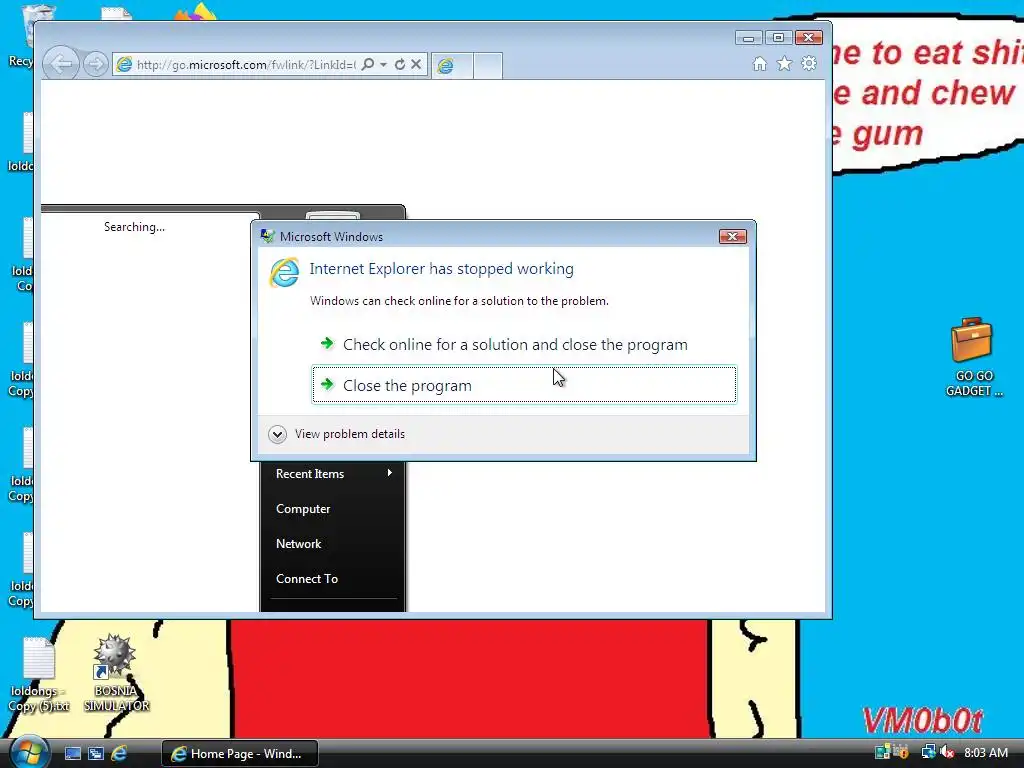
Task: Click the network tray icon
Action: tap(927, 752)
